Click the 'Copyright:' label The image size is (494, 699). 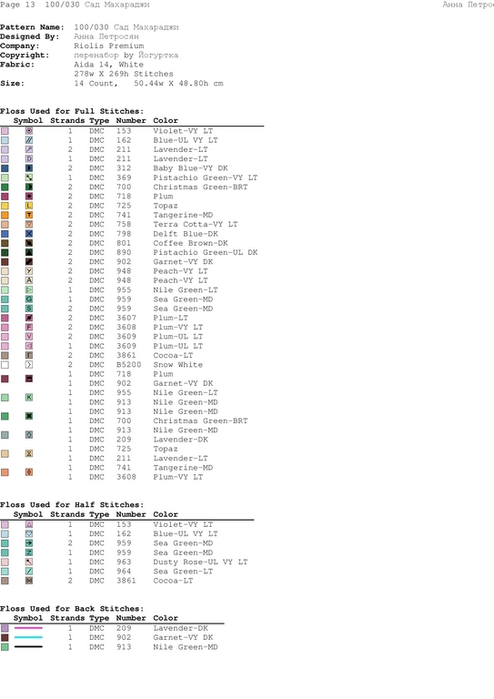(x=25, y=55)
